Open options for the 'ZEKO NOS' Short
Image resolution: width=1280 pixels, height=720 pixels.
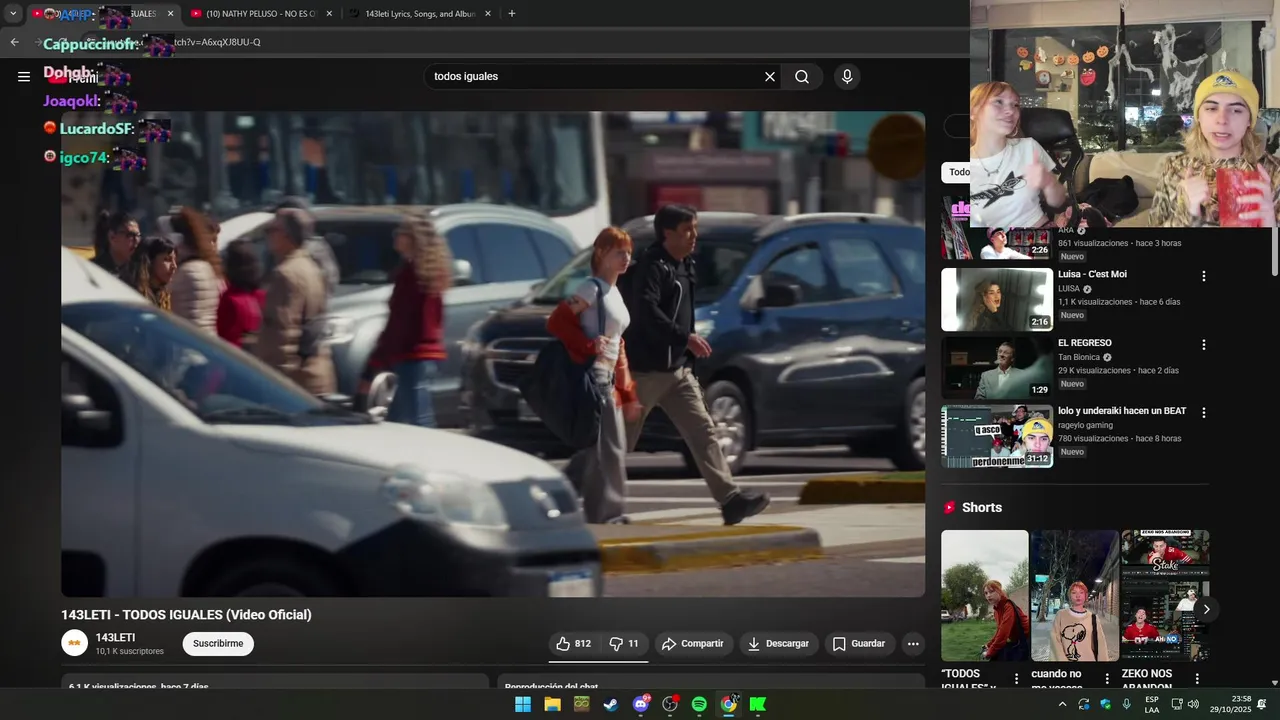pos(1197,679)
